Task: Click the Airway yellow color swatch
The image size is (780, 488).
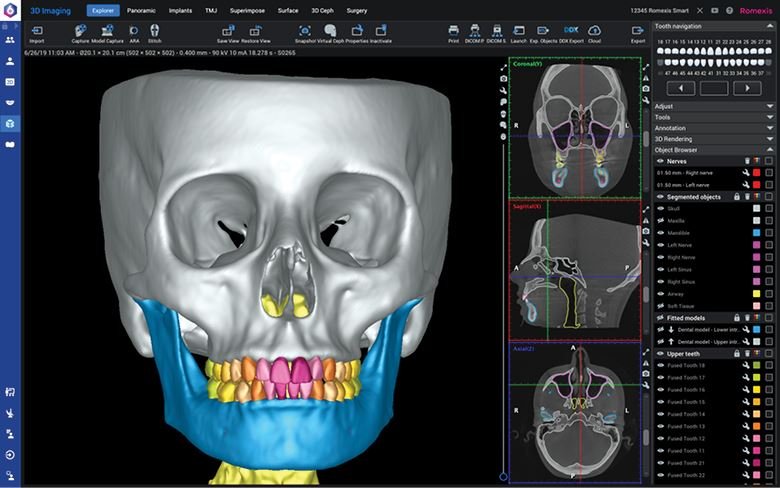Action: 756,294
